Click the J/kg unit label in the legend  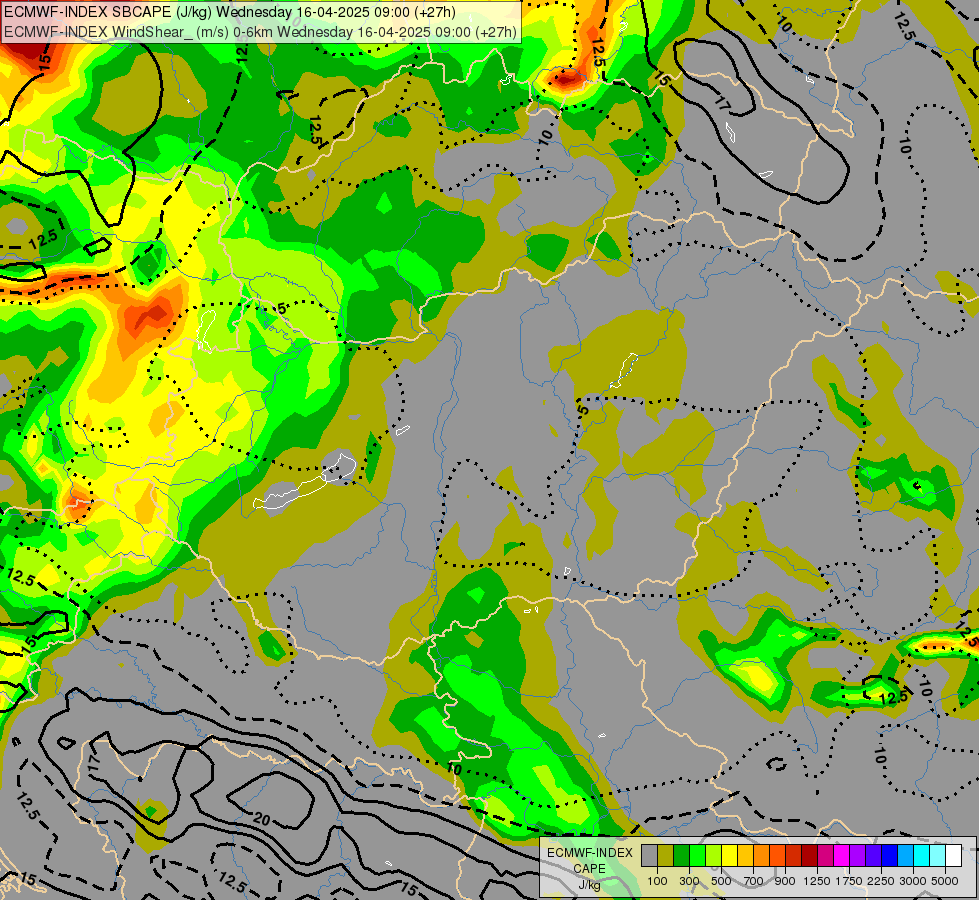tap(589, 885)
